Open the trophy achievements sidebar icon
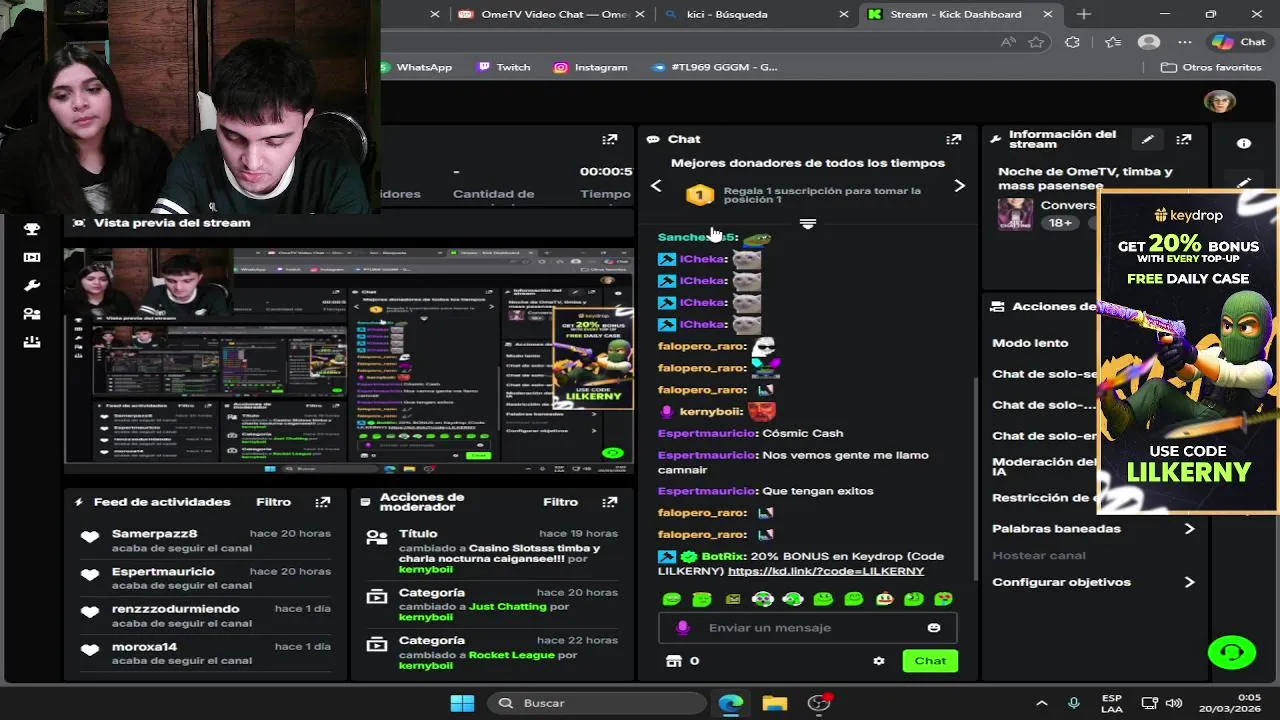 click(32, 229)
